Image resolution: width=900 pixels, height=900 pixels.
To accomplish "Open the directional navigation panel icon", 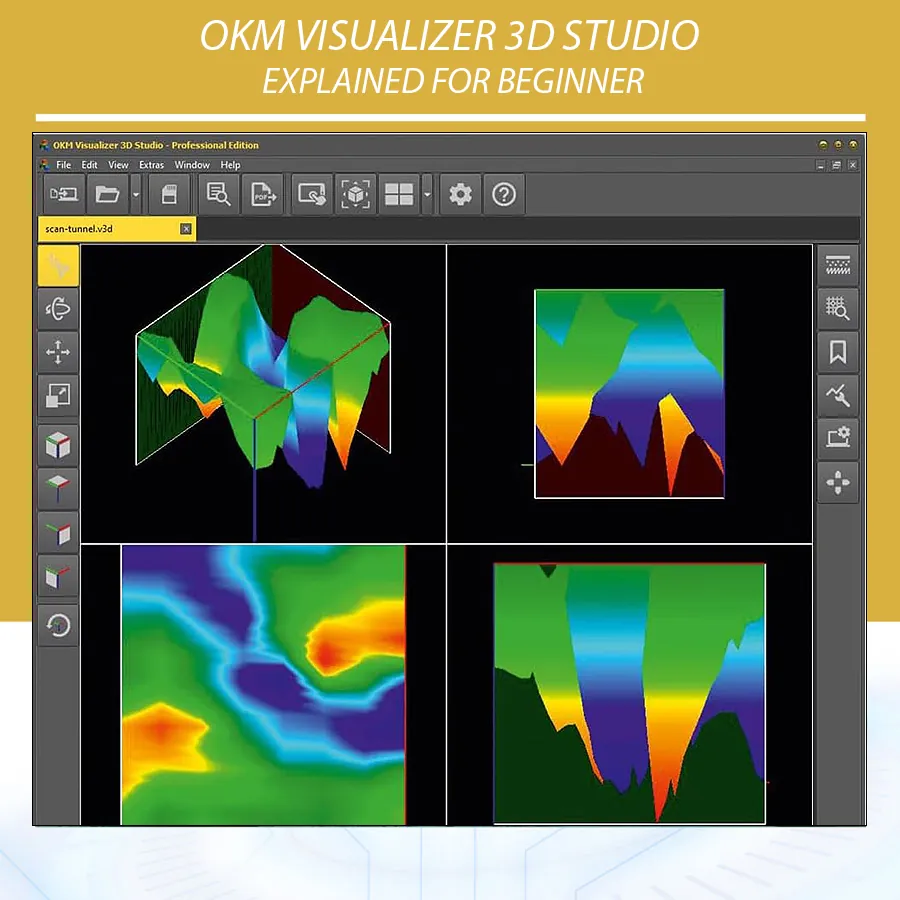I will (838, 482).
